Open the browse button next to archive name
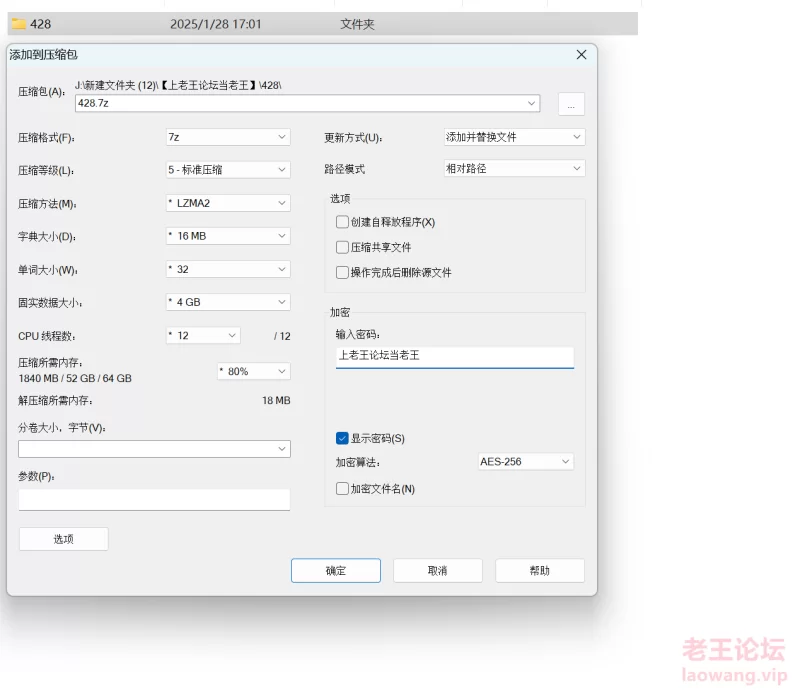800x691 pixels. (x=571, y=104)
